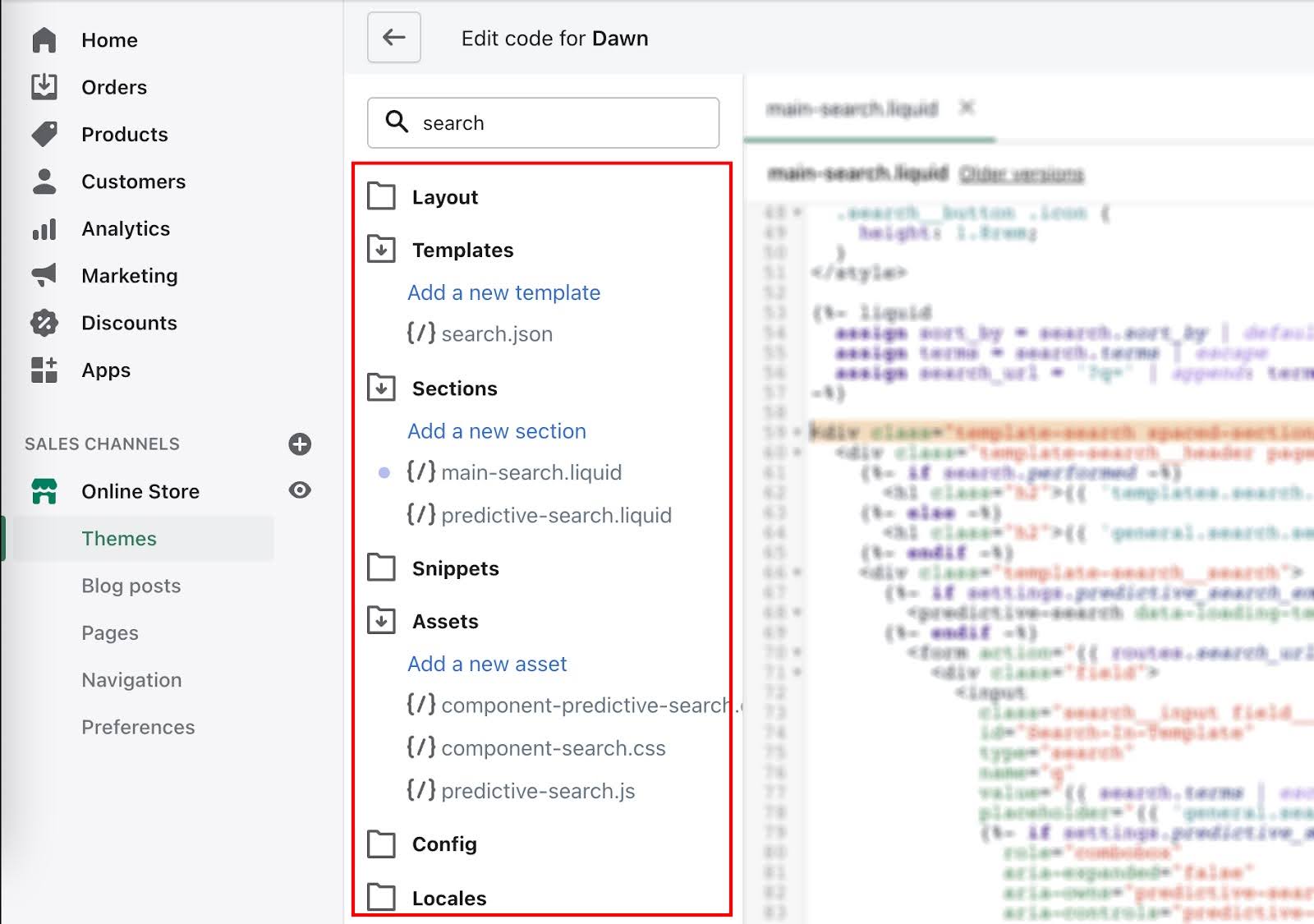Open the Marketing menu item
The height and width of the screenshot is (924, 1314).
pyautogui.click(x=129, y=276)
